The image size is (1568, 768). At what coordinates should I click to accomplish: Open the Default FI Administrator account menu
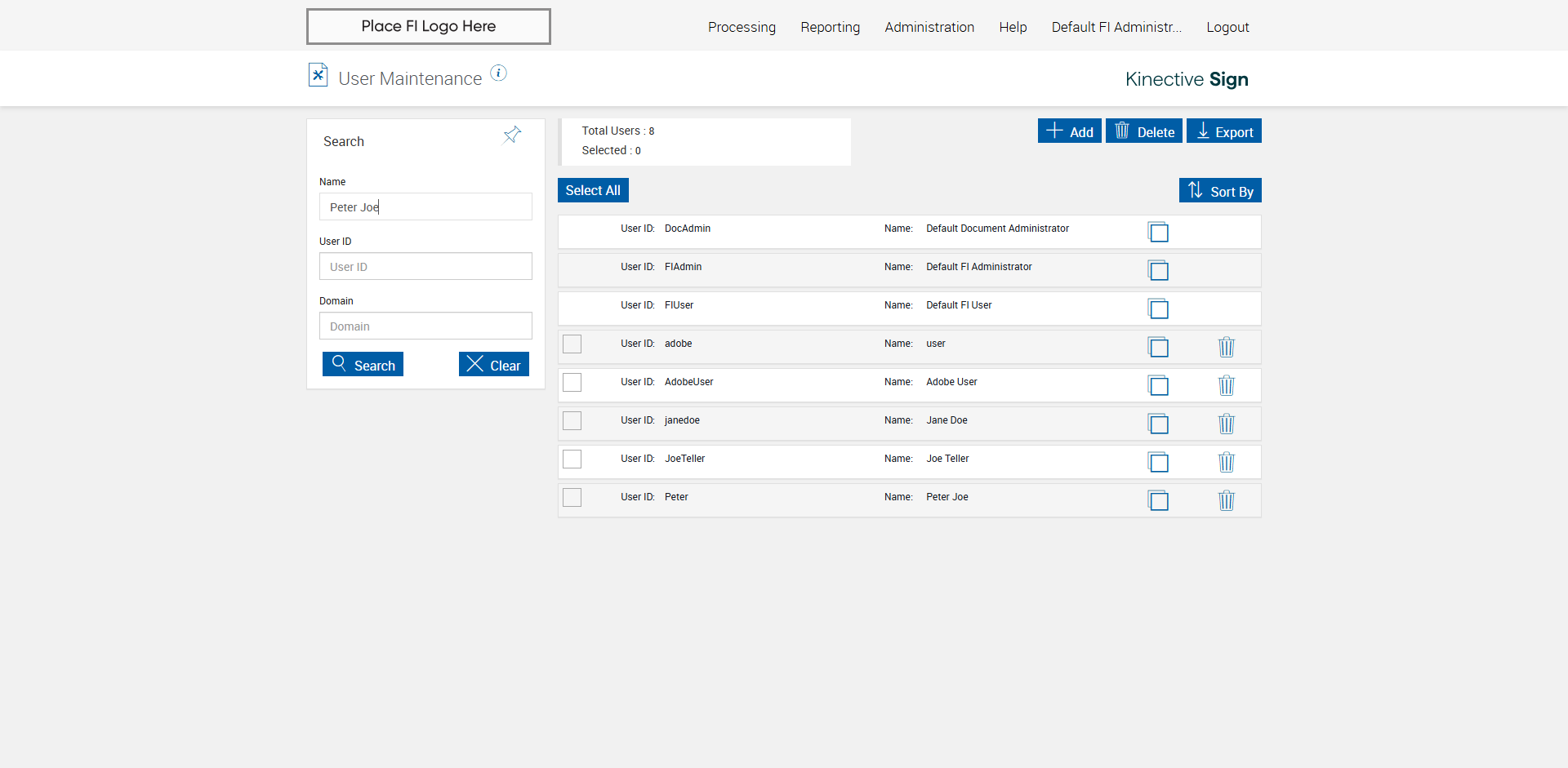point(1116,27)
